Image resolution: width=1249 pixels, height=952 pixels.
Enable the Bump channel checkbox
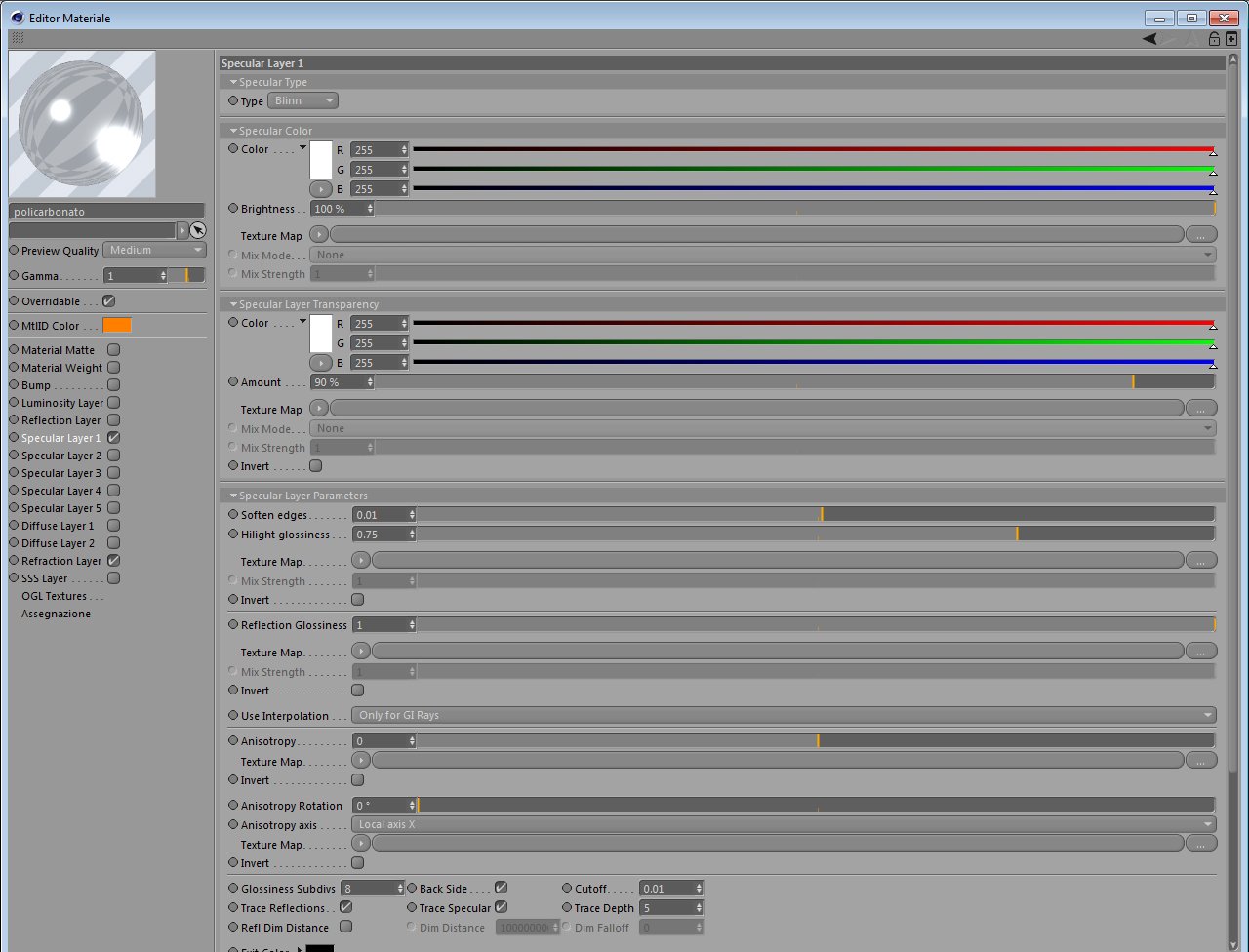click(x=113, y=384)
